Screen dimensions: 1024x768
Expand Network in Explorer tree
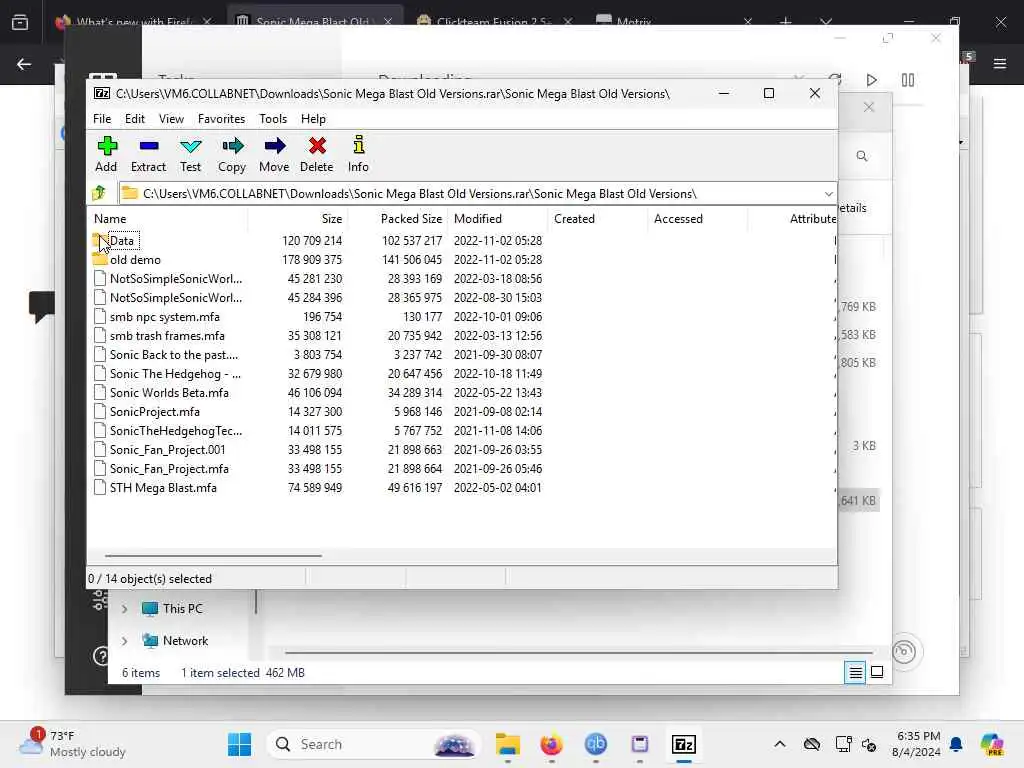coord(124,641)
